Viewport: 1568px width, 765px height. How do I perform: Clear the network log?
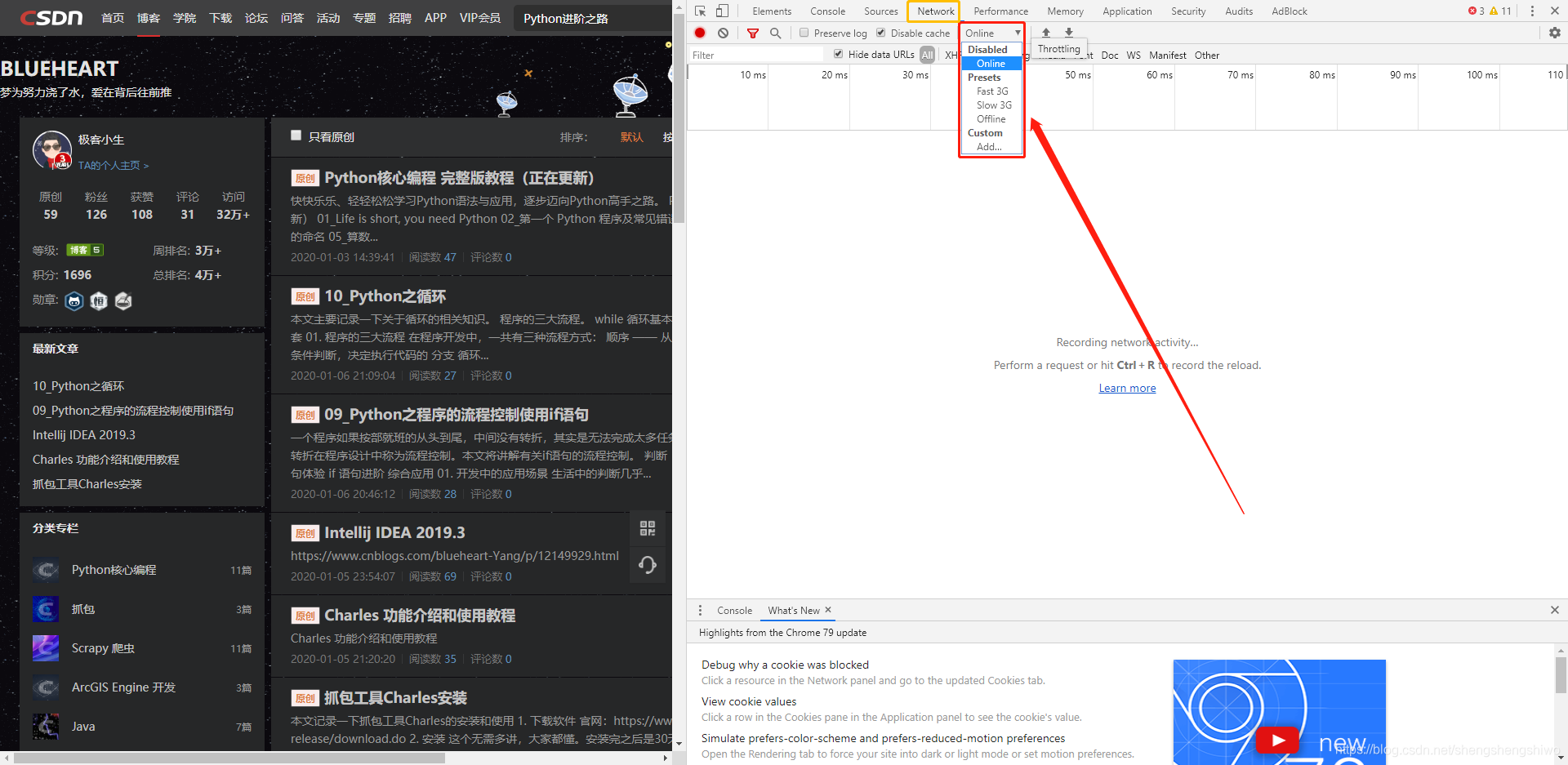tap(723, 33)
